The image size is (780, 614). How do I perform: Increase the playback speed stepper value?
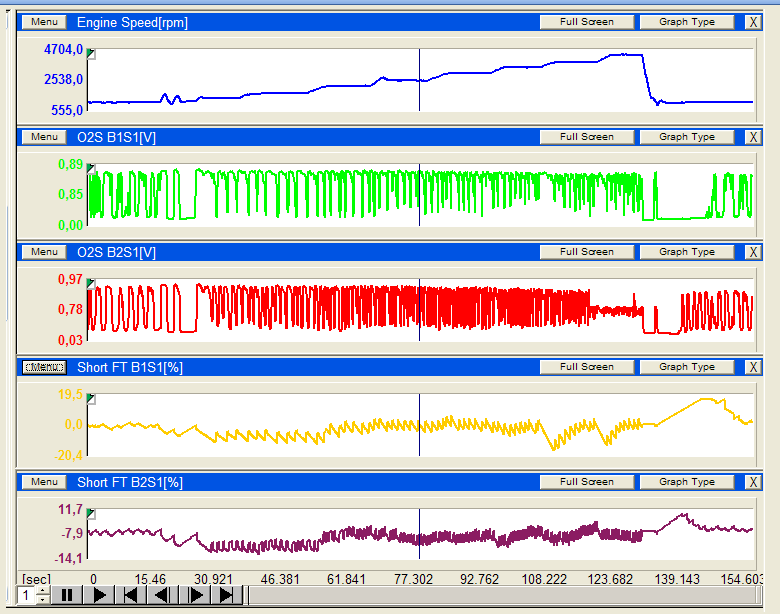(x=42, y=591)
